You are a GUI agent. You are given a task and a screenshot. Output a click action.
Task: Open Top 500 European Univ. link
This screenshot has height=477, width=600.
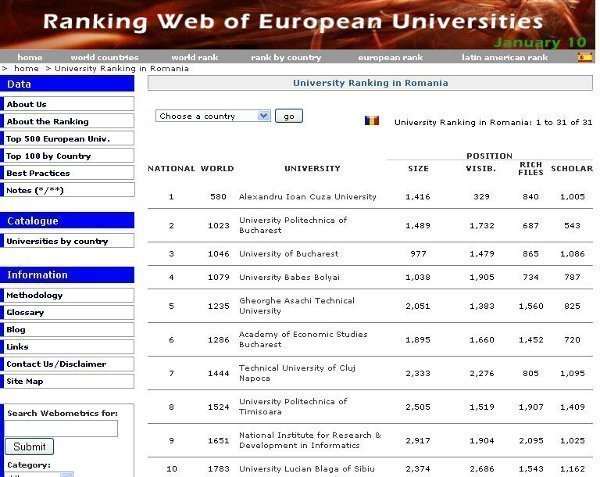pyautogui.click(x=69, y=138)
